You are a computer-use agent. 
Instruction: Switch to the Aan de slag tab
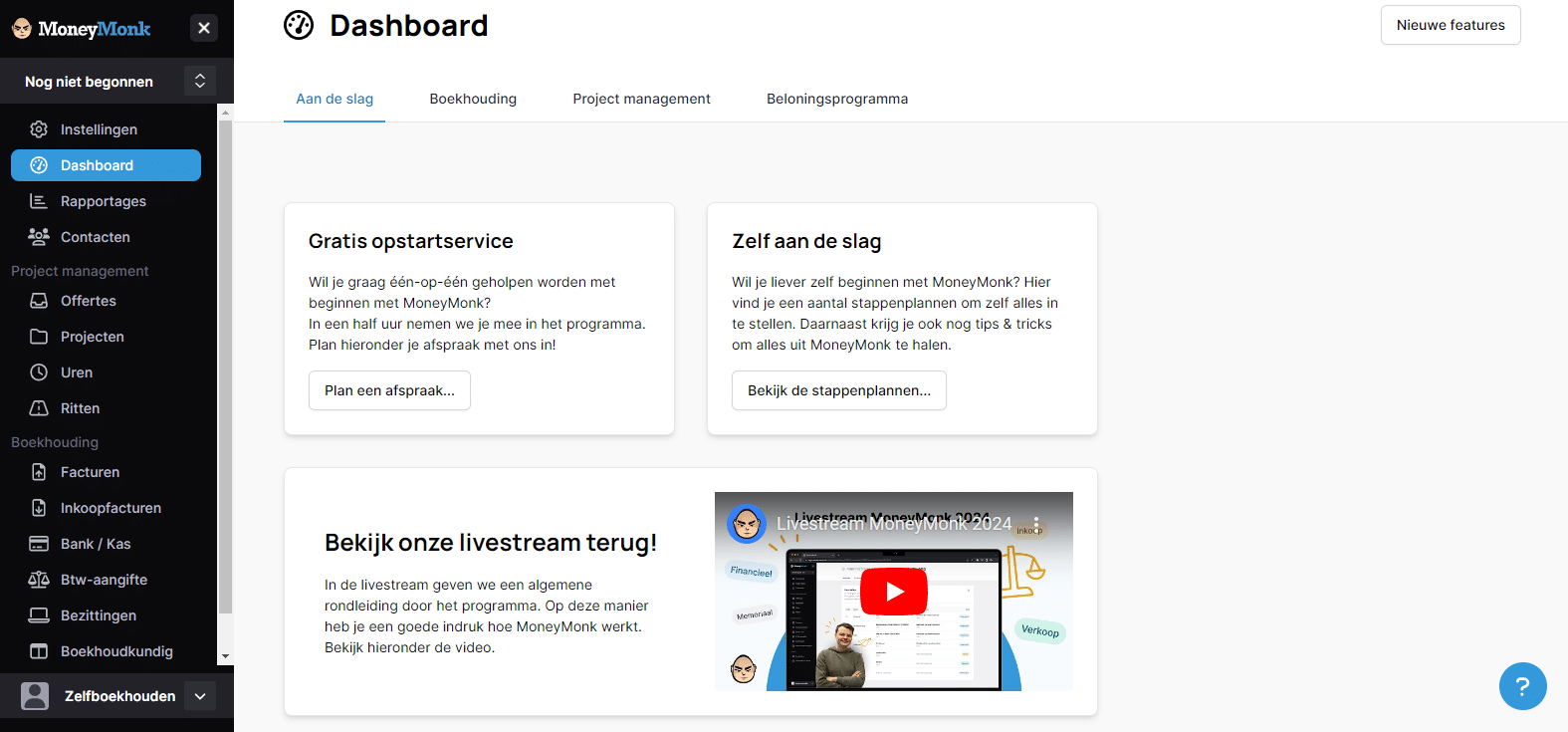pyautogui.click(x=335, y=99)
